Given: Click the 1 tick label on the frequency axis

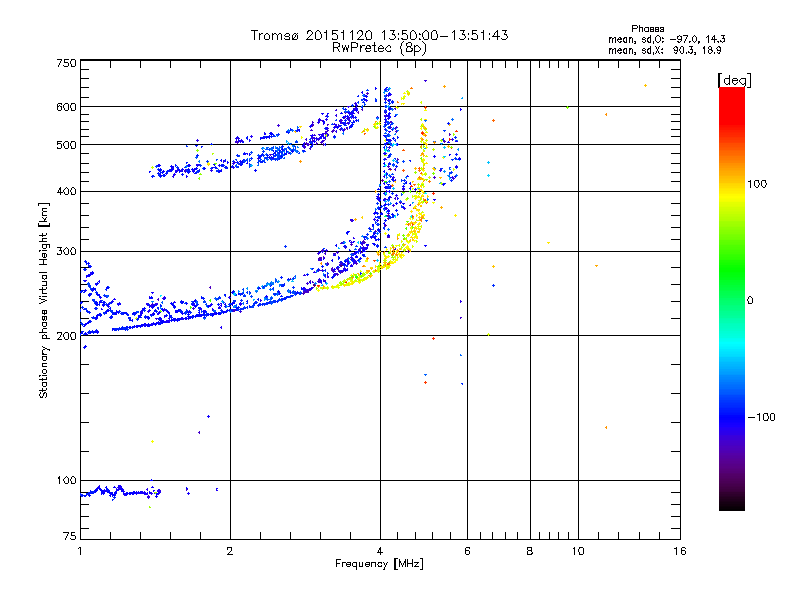Looking at the screenshot, I should (x=80, y=551).
